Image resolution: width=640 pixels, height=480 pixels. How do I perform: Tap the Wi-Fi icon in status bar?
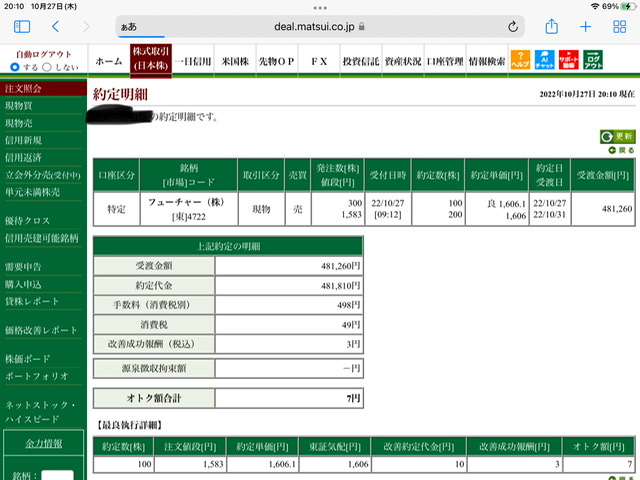[x=595, y=6]
